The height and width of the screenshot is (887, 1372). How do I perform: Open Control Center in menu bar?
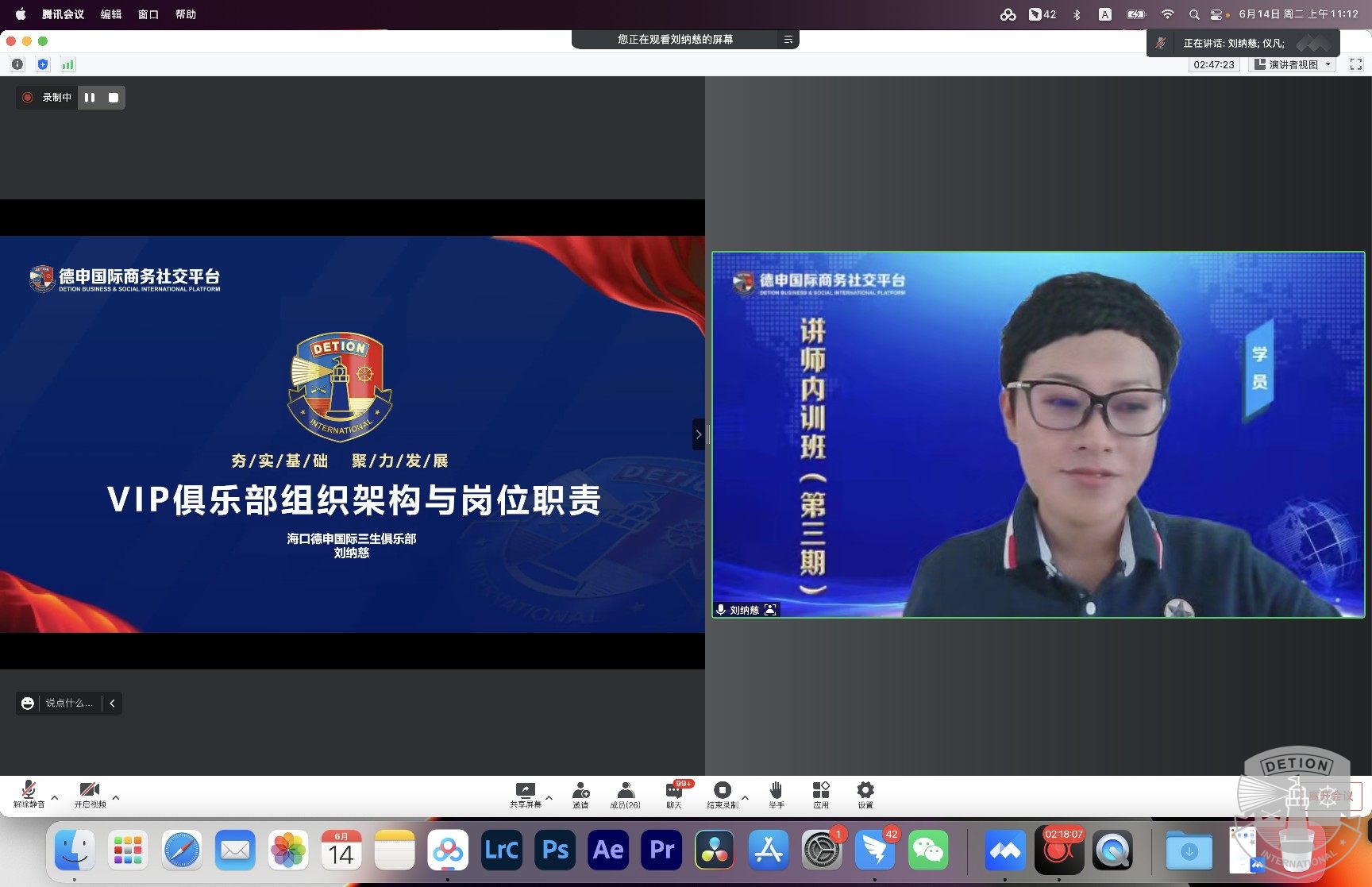1216,14
